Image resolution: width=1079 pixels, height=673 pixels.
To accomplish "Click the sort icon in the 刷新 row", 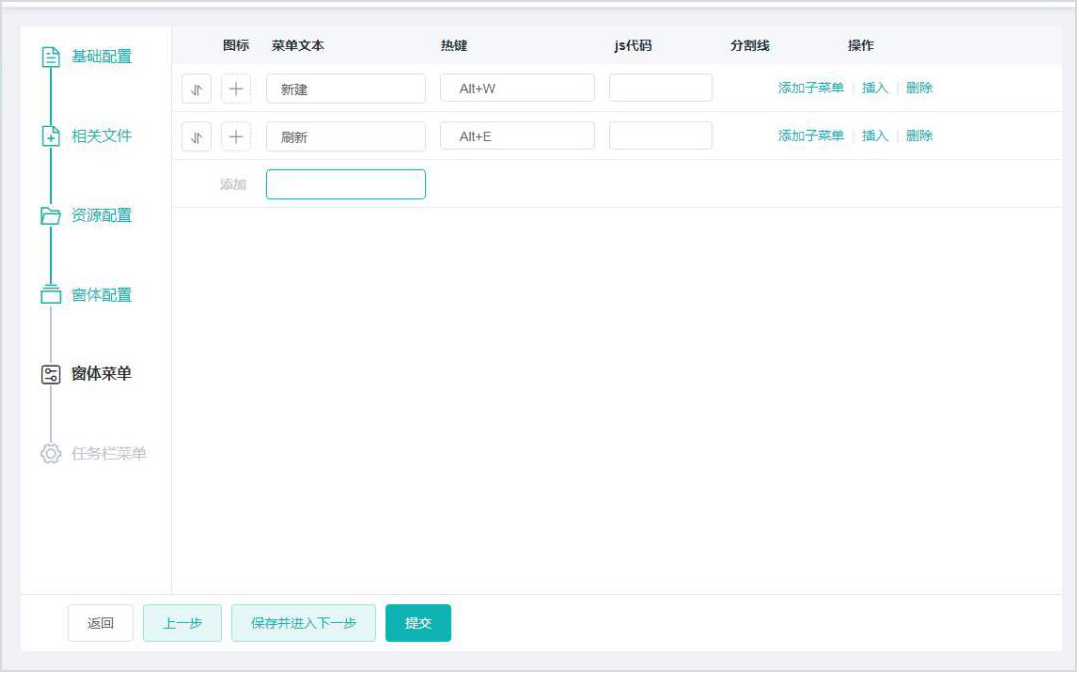I will click(196, 136).
